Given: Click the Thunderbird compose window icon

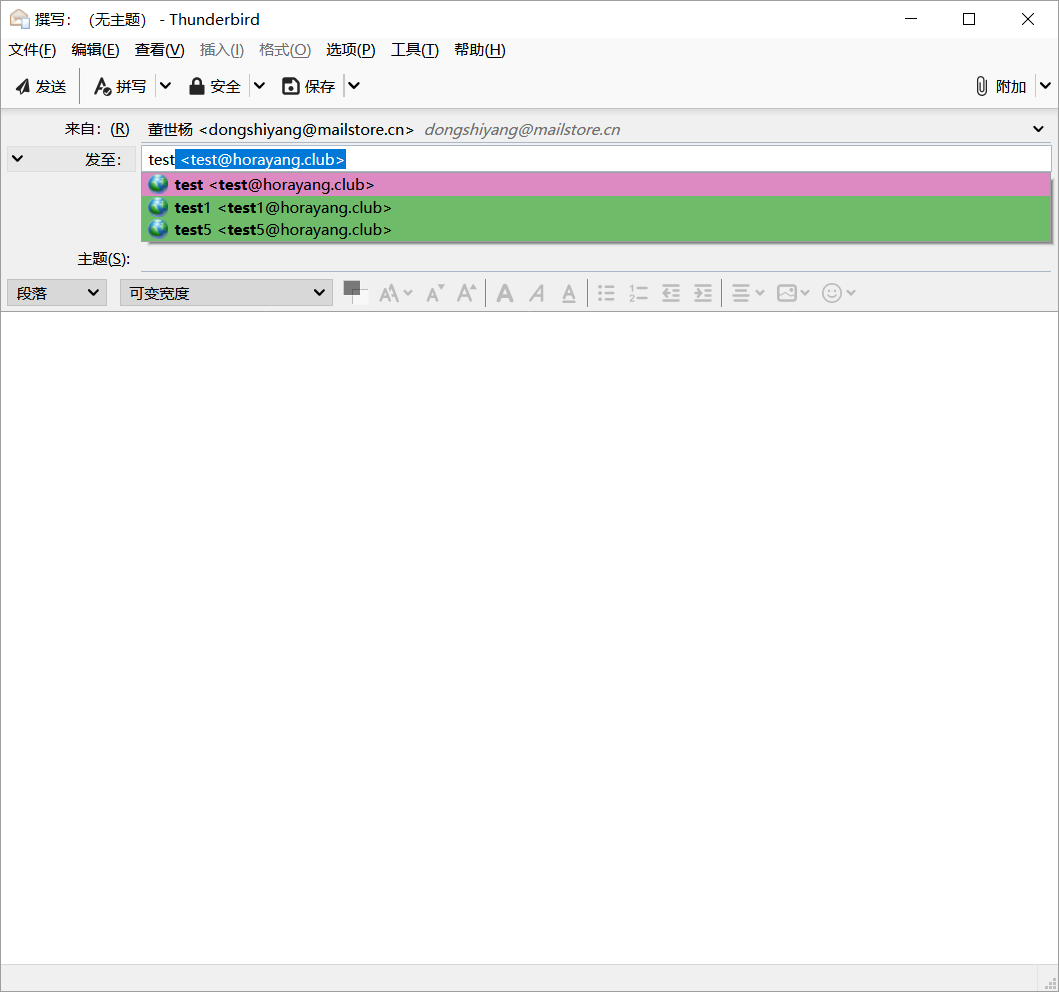Looking at the screenshot, I should (19, 19).
